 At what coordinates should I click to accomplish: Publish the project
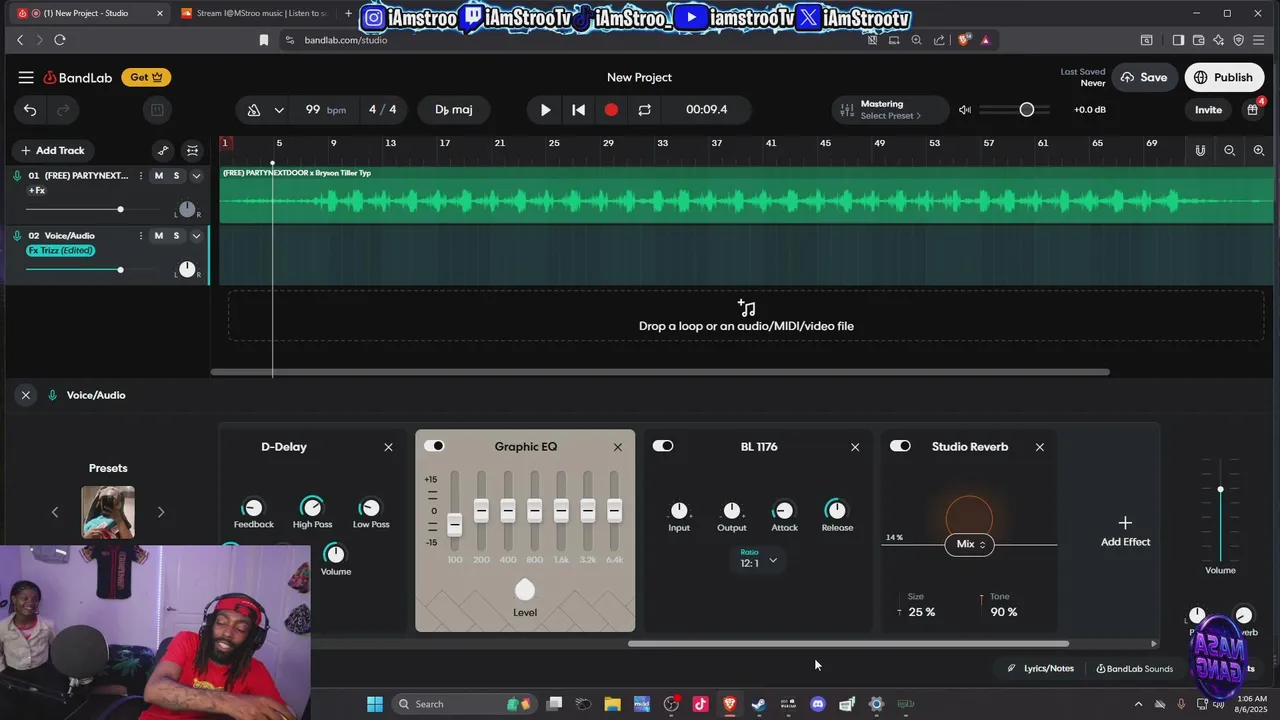pyautogui.click(x=1224, y=77)
